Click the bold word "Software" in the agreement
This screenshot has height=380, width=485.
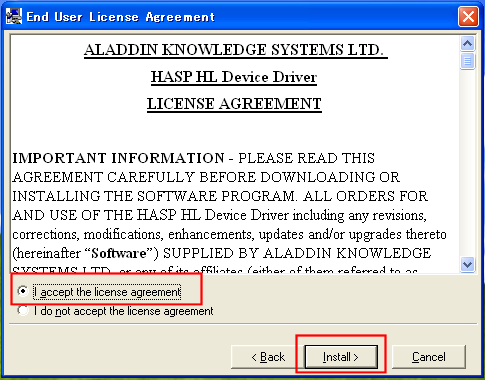click(x=119, y=253)
